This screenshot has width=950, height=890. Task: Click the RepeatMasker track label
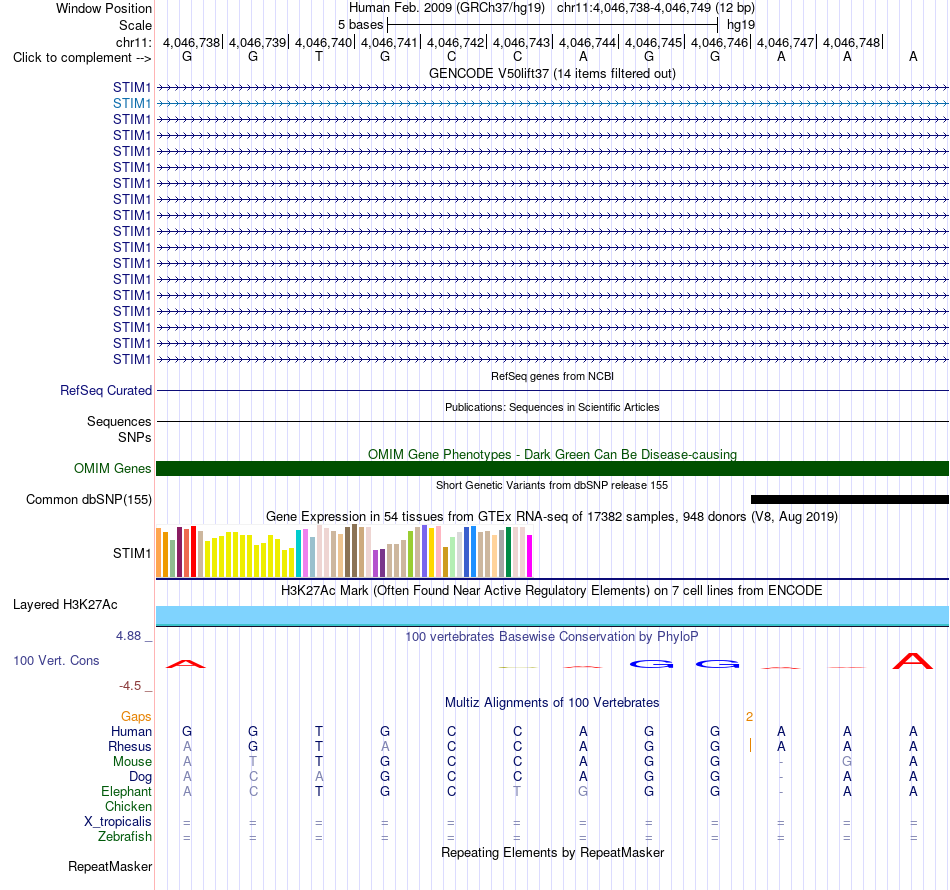[x=110, y=867]
